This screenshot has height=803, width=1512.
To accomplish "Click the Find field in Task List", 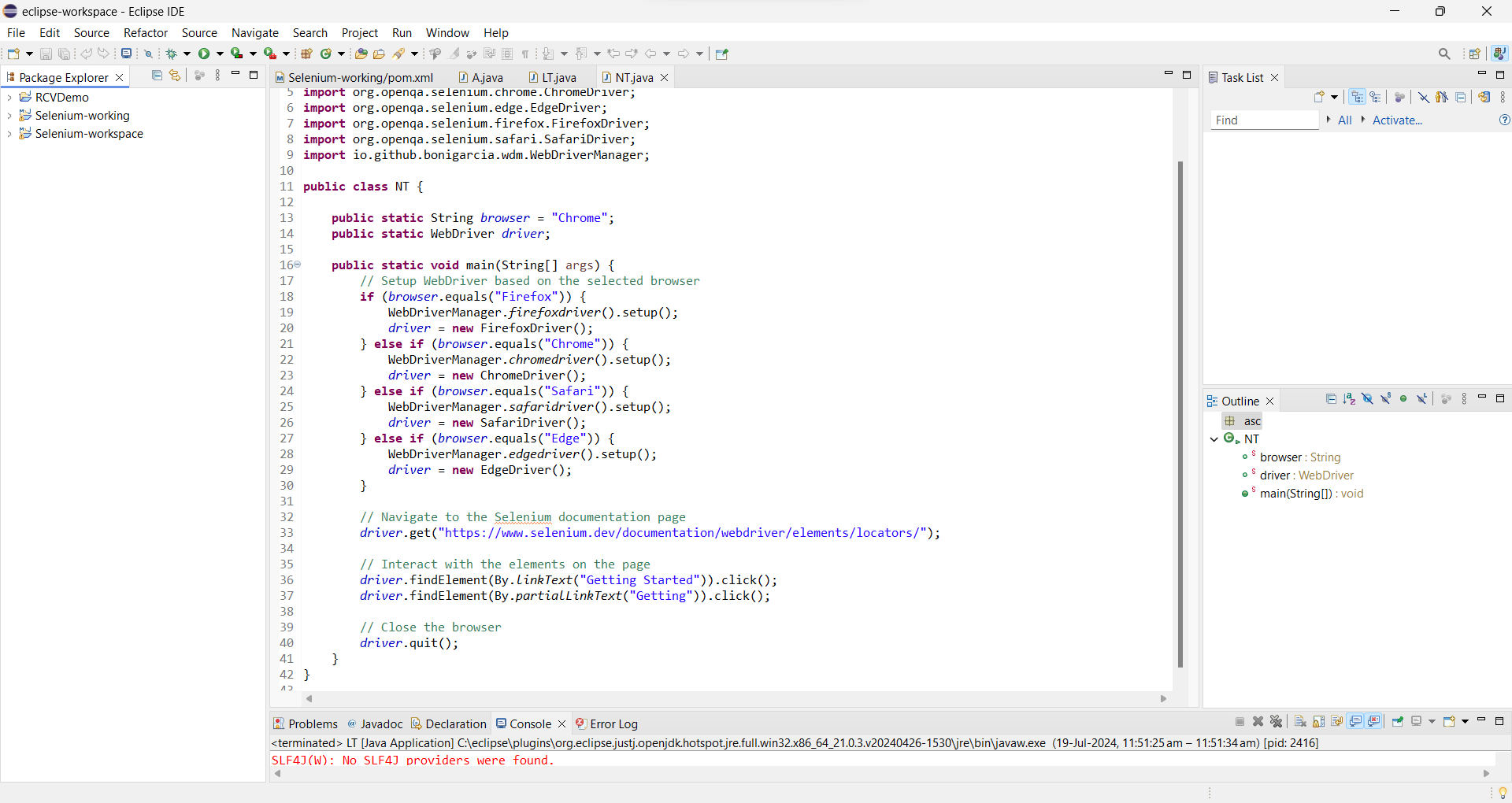I will [1263, 120].
